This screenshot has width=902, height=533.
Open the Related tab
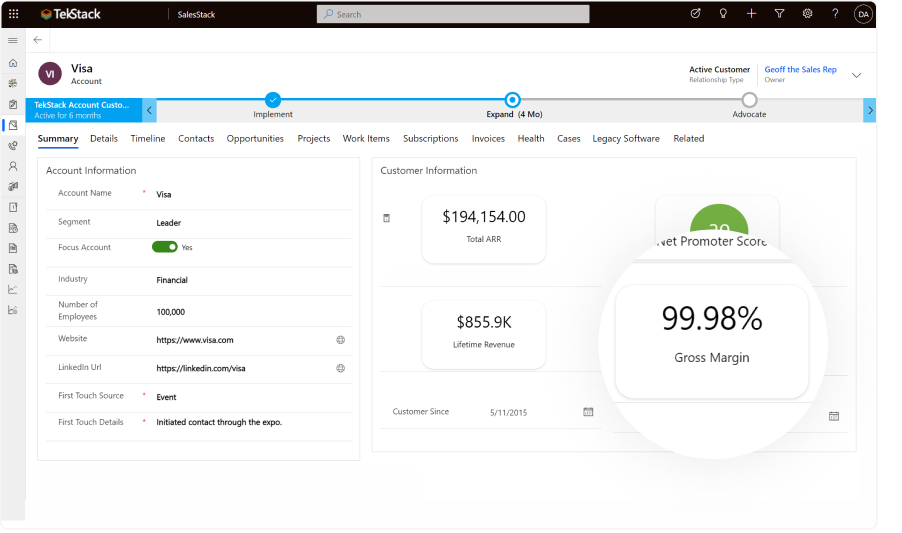point(689,139)
